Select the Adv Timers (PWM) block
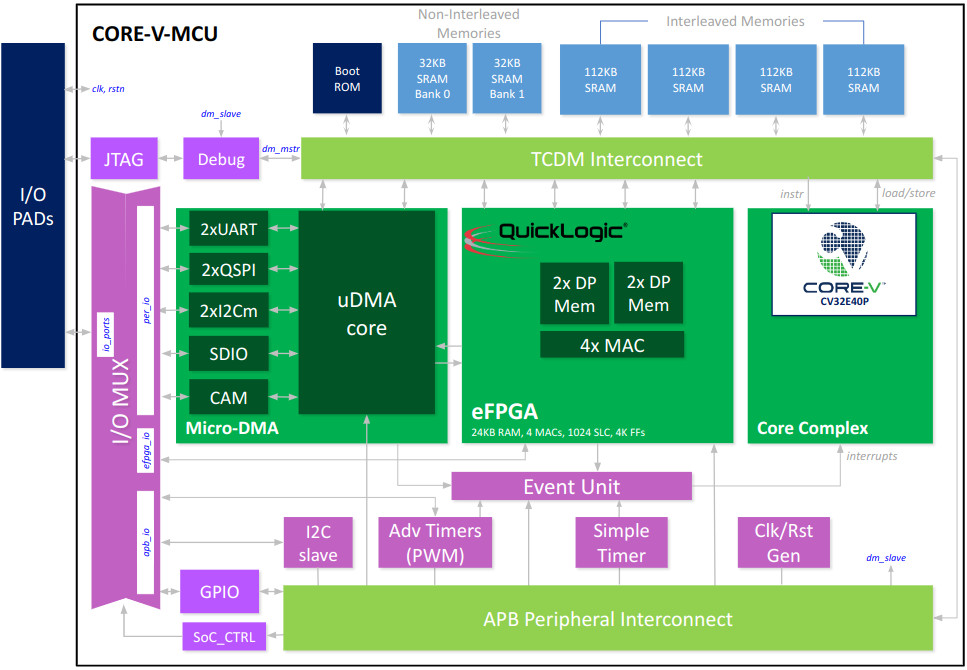Viewport: 967px width, 670px height. click(x=434, y=543)
